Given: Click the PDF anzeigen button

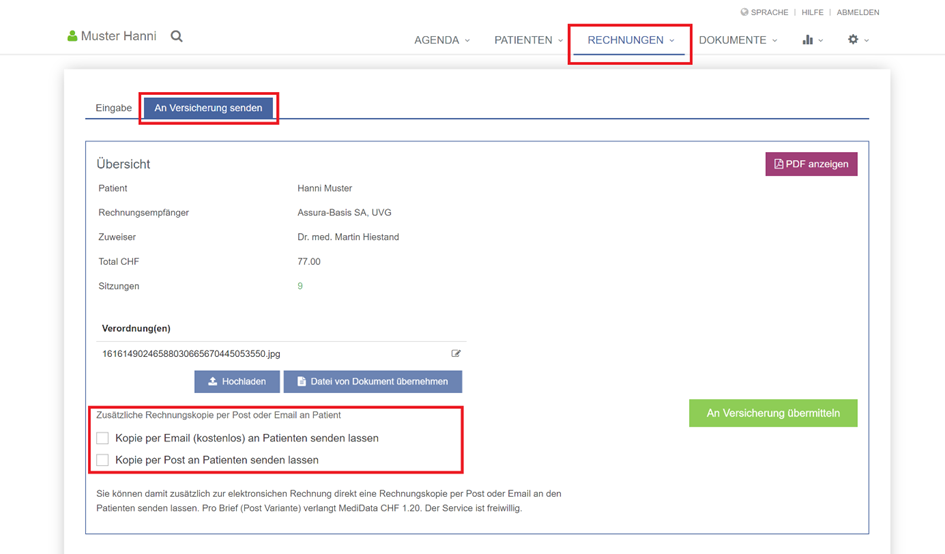Looking at the screenshot, I should pos(811,164).
